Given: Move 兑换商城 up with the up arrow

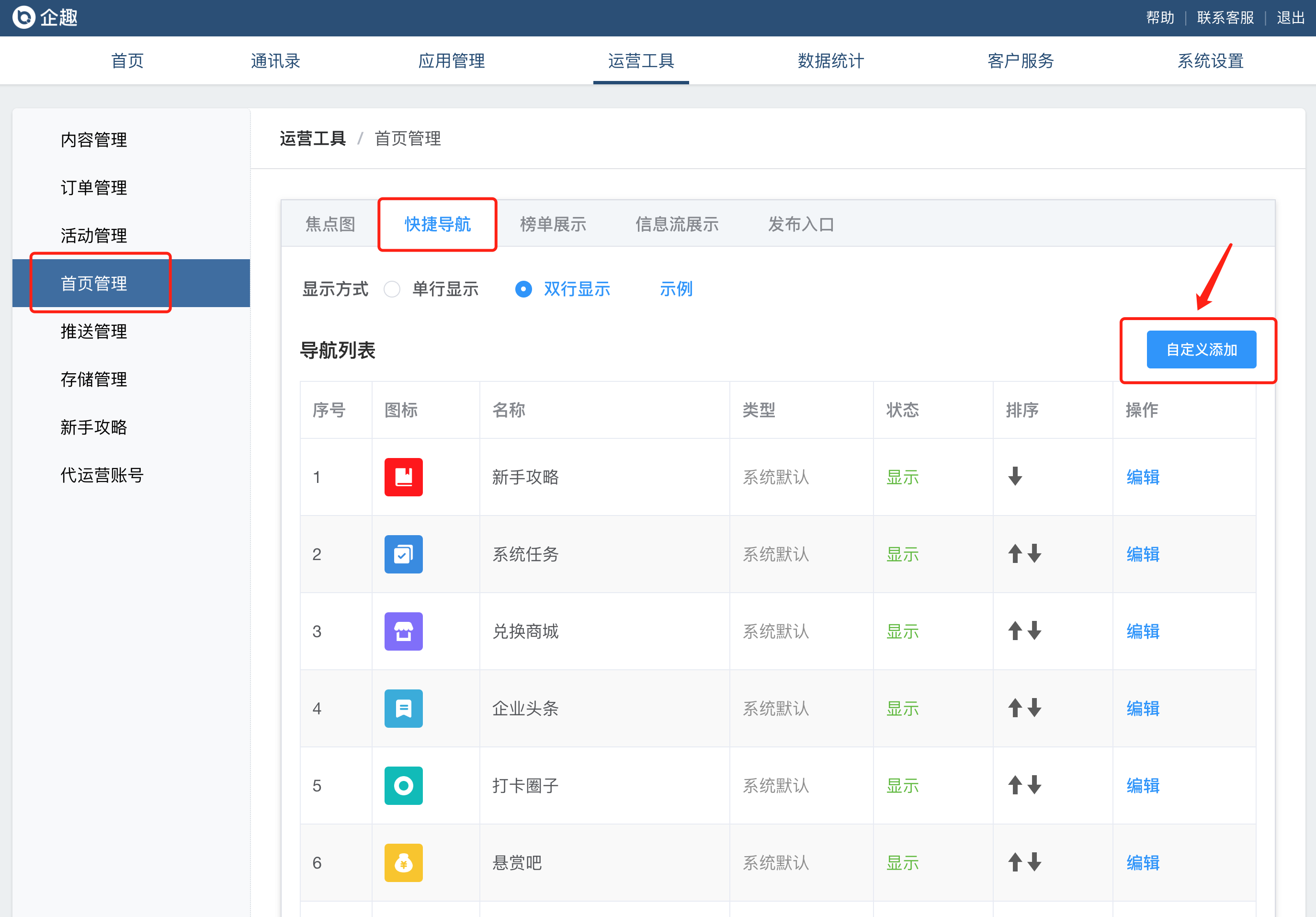Looking at the screenshot, I should pyautogui.click(x=1015, y=630).
